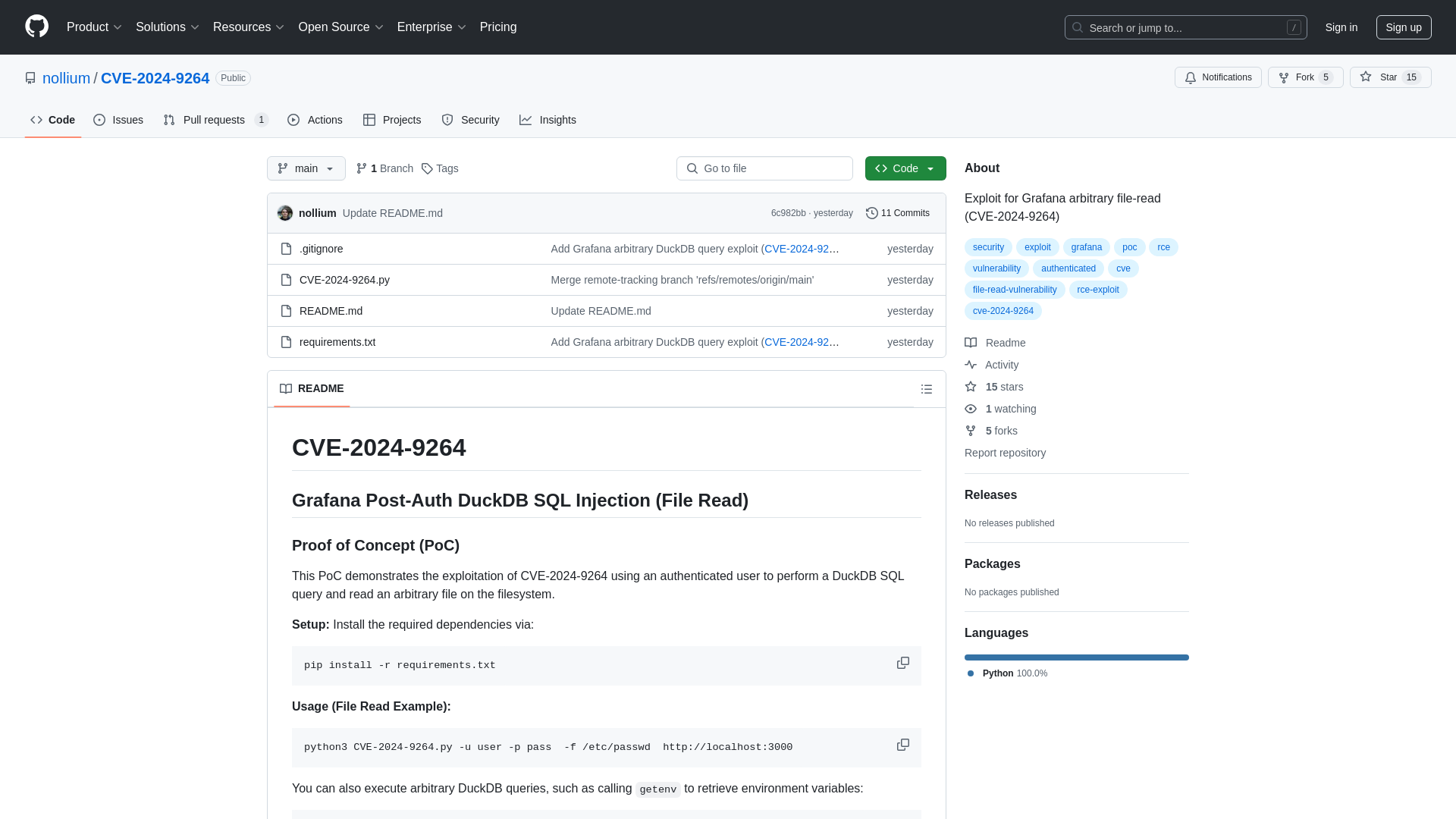Select the authenticated topic tag
1456x819 pixels.
[x=1068, y=268]
